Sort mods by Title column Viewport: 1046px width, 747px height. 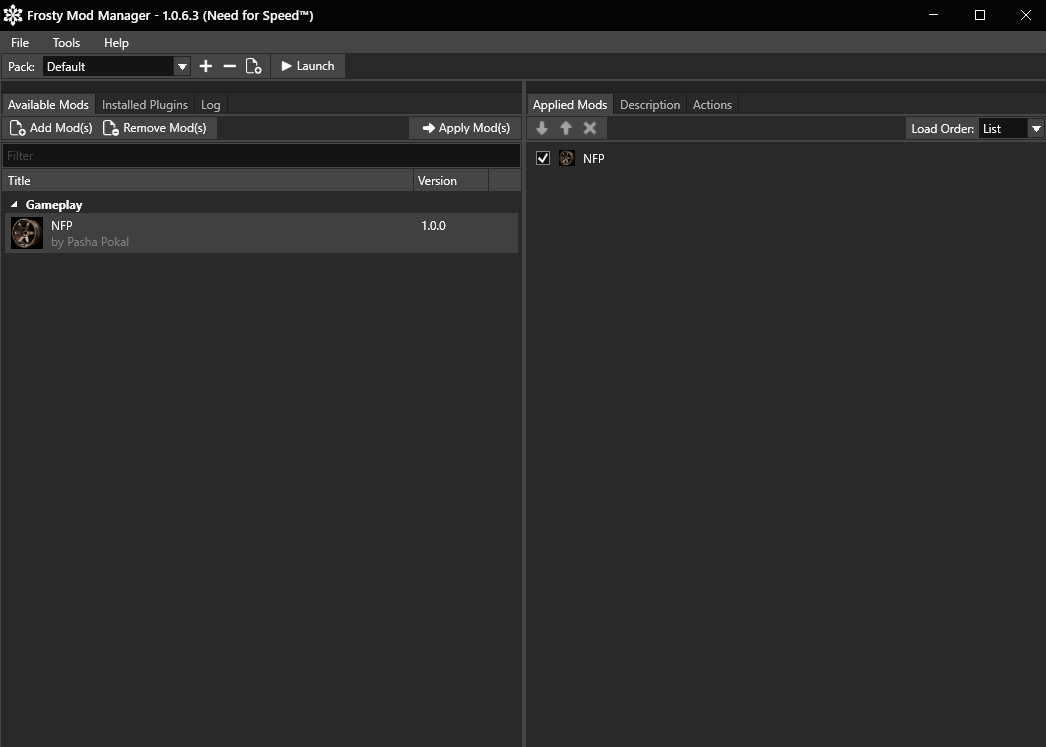tap(207, 181)
